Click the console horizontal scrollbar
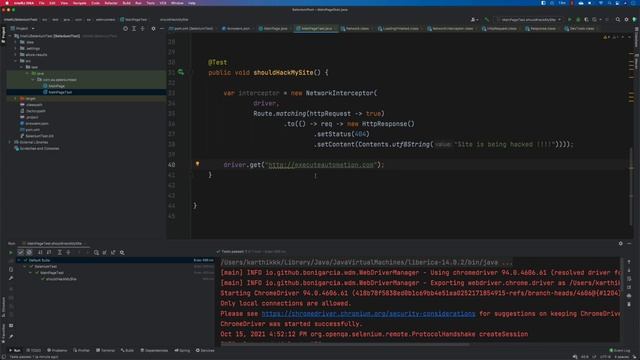 point(345,343)
